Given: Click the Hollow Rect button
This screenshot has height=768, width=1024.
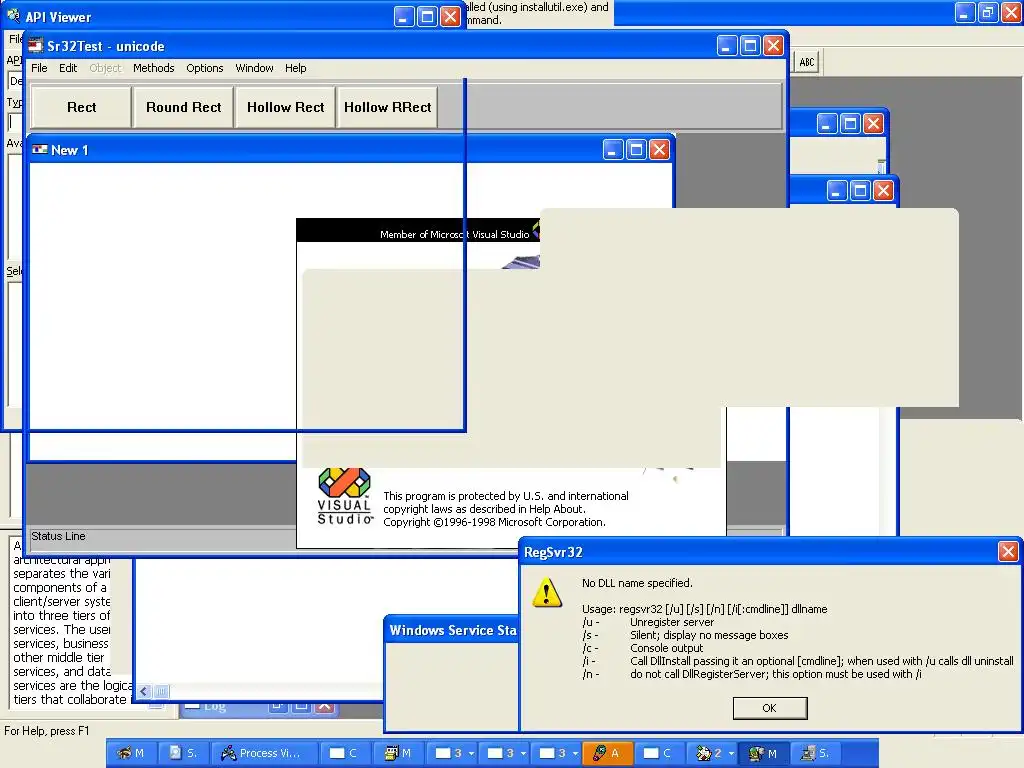Looking at the screenshot, I should (x=285, y=107).
